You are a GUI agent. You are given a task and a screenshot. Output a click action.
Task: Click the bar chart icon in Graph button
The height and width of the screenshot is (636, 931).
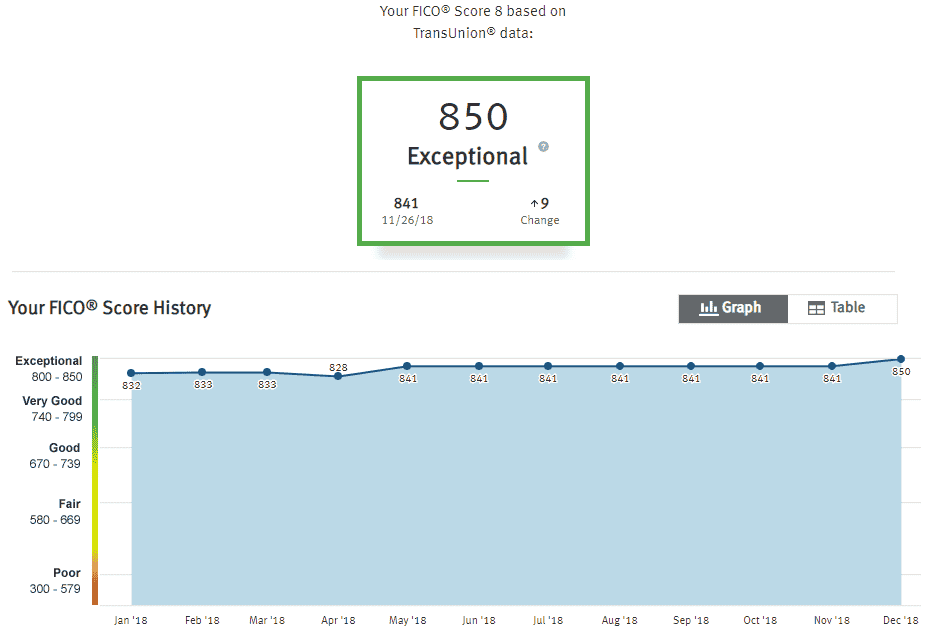tap(708, 308)
